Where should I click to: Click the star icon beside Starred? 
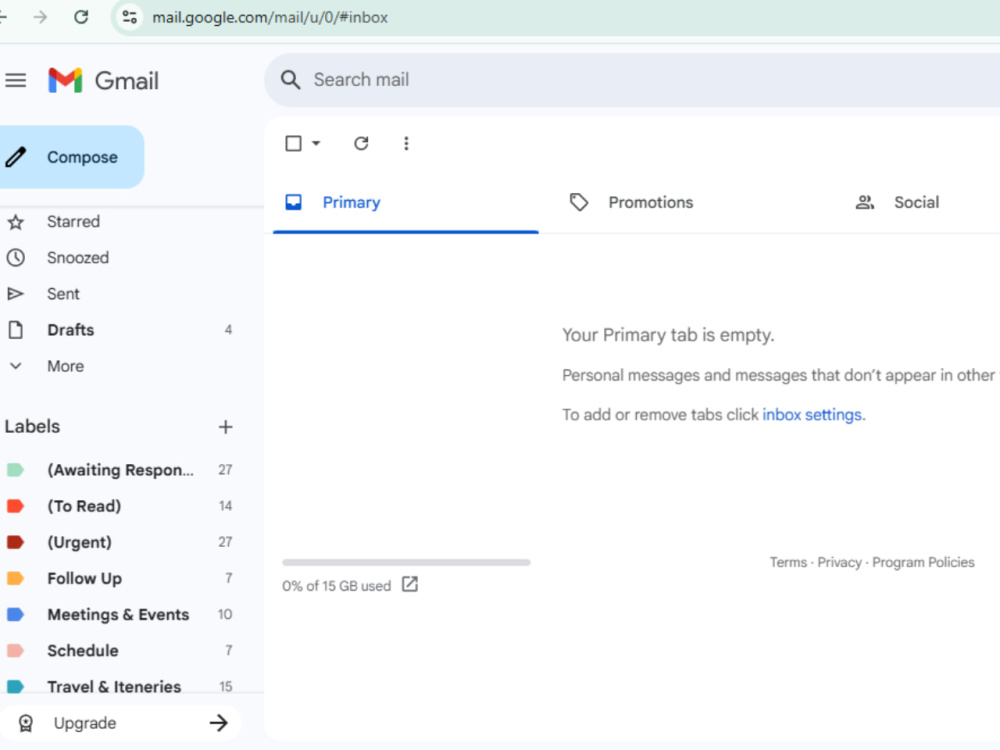point(15,222)
